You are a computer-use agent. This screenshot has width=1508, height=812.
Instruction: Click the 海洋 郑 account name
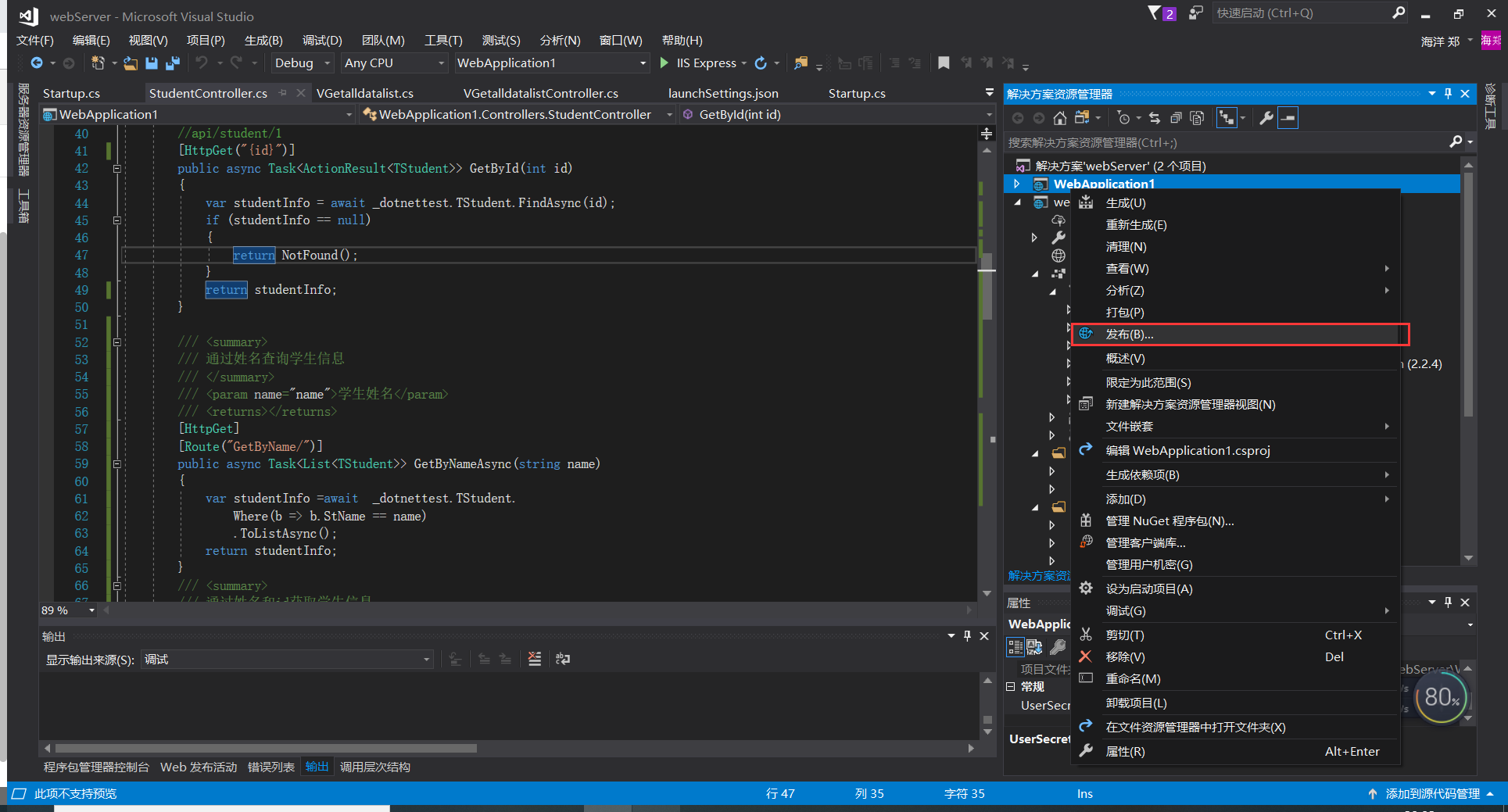click(1440, 41)
